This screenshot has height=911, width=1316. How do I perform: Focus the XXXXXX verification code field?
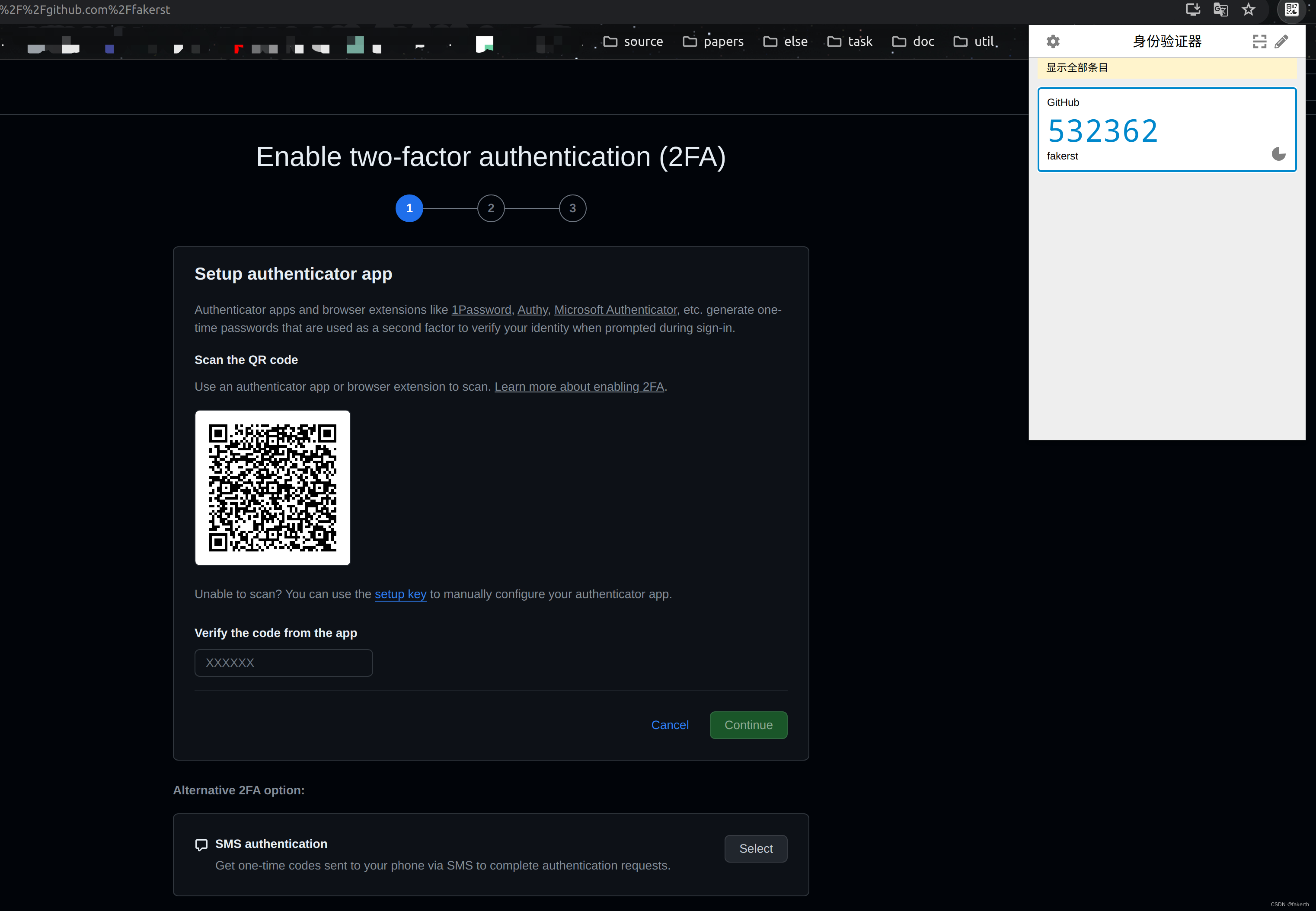(283, 663)
